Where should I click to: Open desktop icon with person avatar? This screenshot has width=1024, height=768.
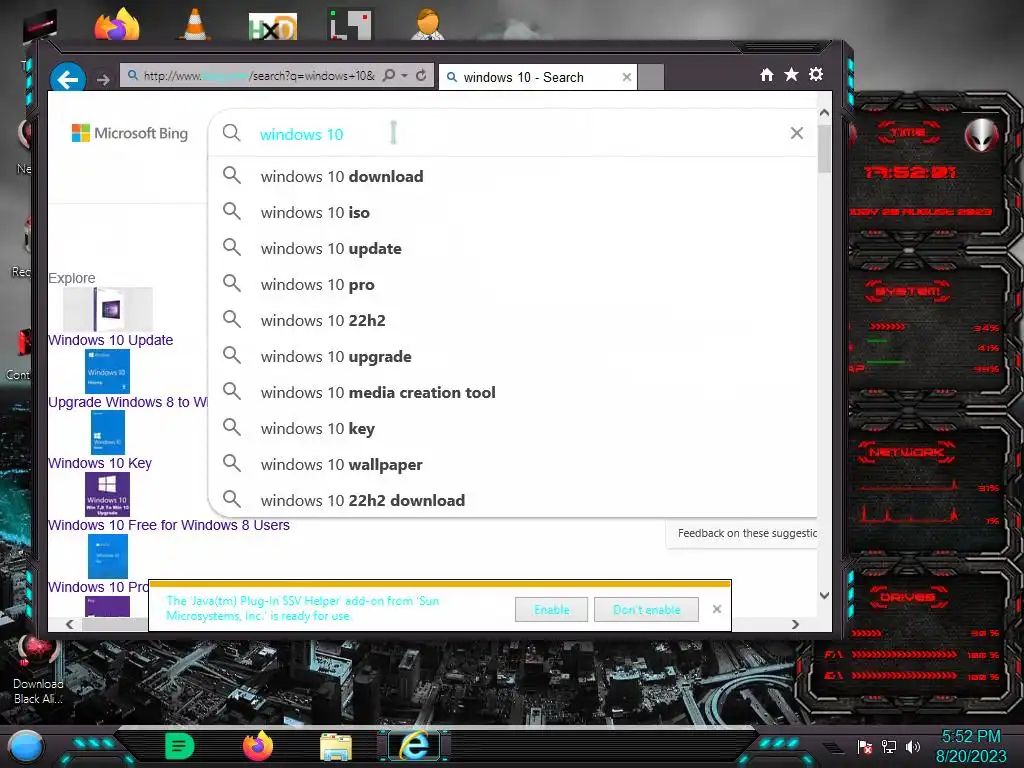[x=428, y=24]
